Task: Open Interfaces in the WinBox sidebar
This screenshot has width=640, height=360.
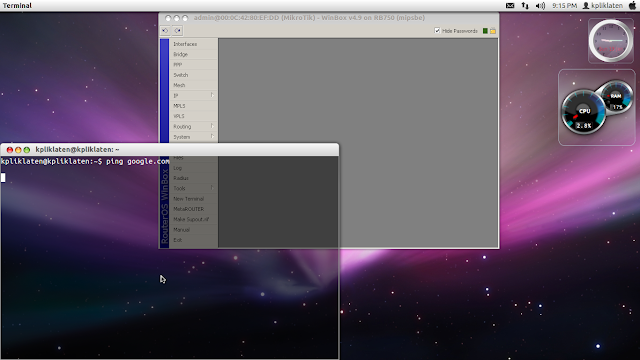Action: click(193, 44)
